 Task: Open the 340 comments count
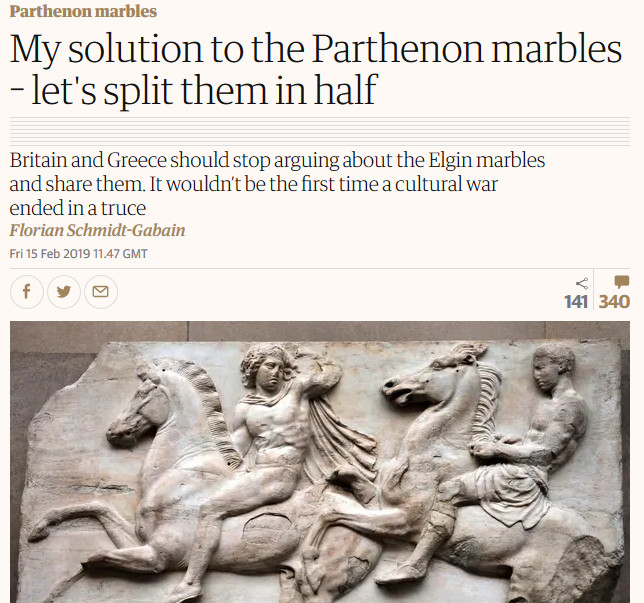click(614, 302)
